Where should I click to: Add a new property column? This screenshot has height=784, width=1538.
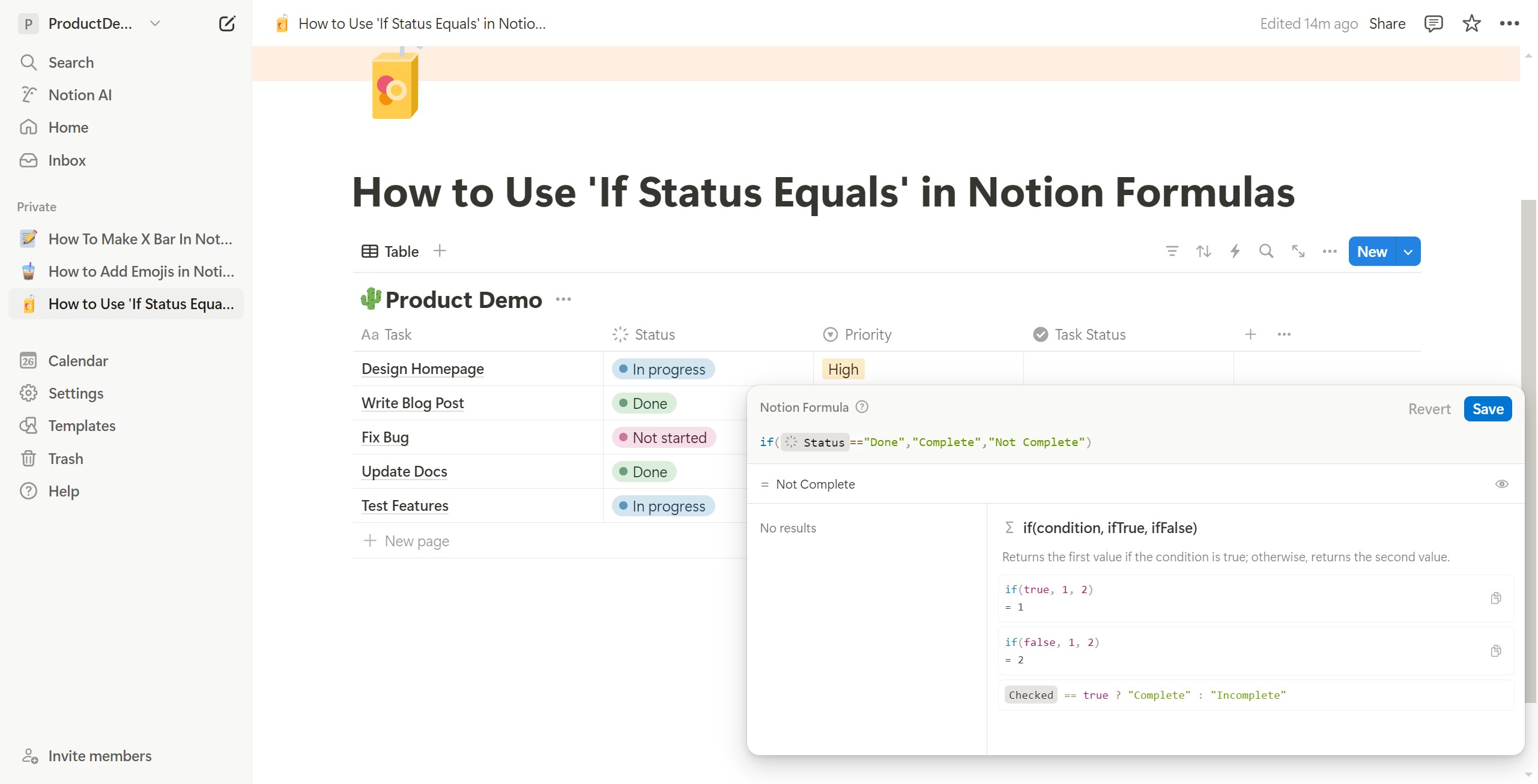[x=1250, y=334]
